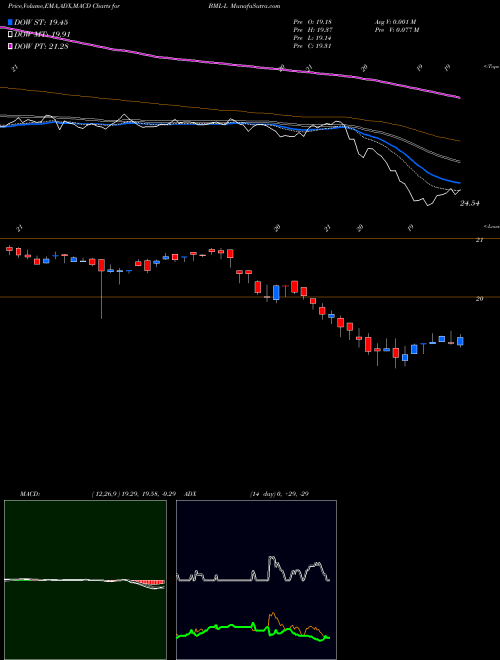Click the Pre L: 19.14 value
Viewport: 500px width, 660px height.
point(313,38)
